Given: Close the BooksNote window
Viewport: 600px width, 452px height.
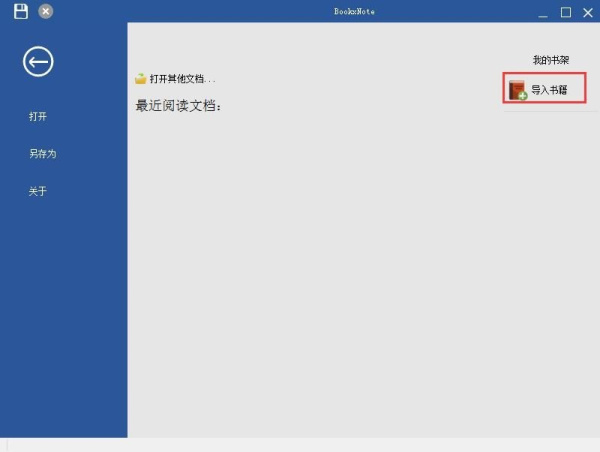Looking at the screenshot, I should pos(587,12).
